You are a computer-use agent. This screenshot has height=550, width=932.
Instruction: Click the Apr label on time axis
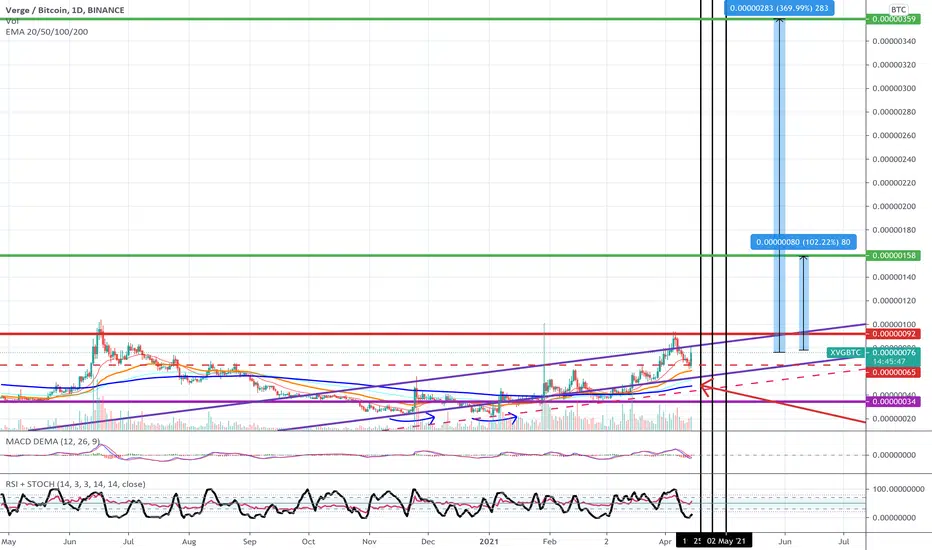[x=665, y=542]
